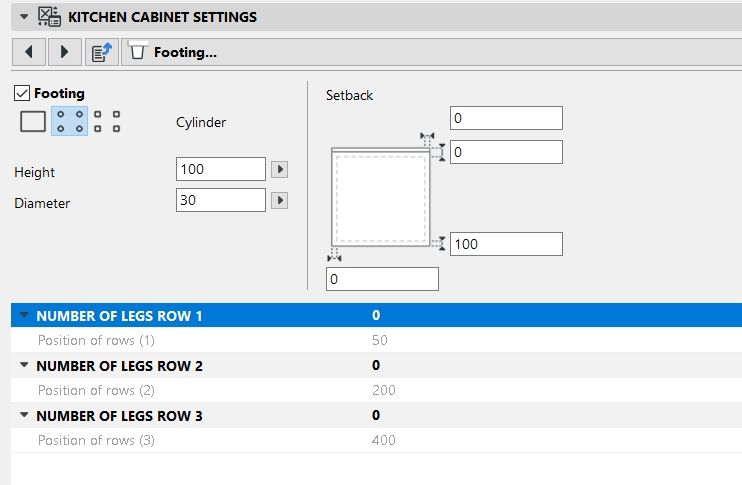Click the Kitchen Cabinet Settings panel icon
The height and width of the screenshot is (485, 742).
50,16
